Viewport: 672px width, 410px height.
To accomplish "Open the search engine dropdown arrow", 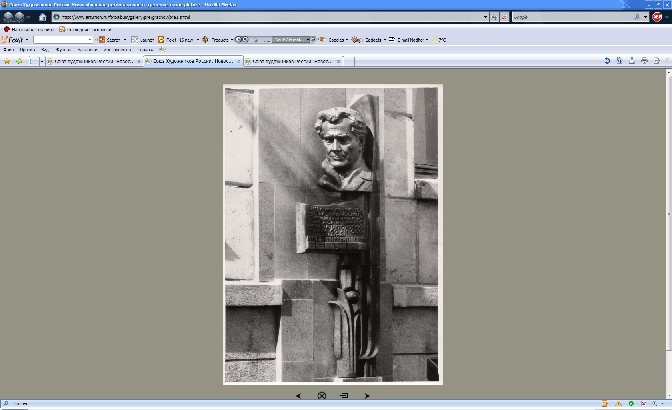I will 645,17.
